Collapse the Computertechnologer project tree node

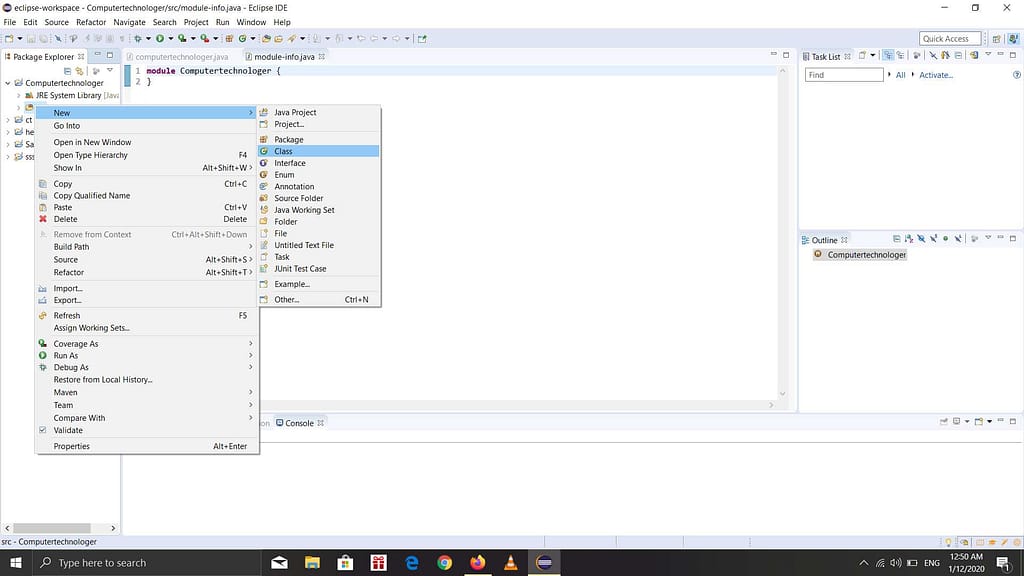(x=8, y=83)
